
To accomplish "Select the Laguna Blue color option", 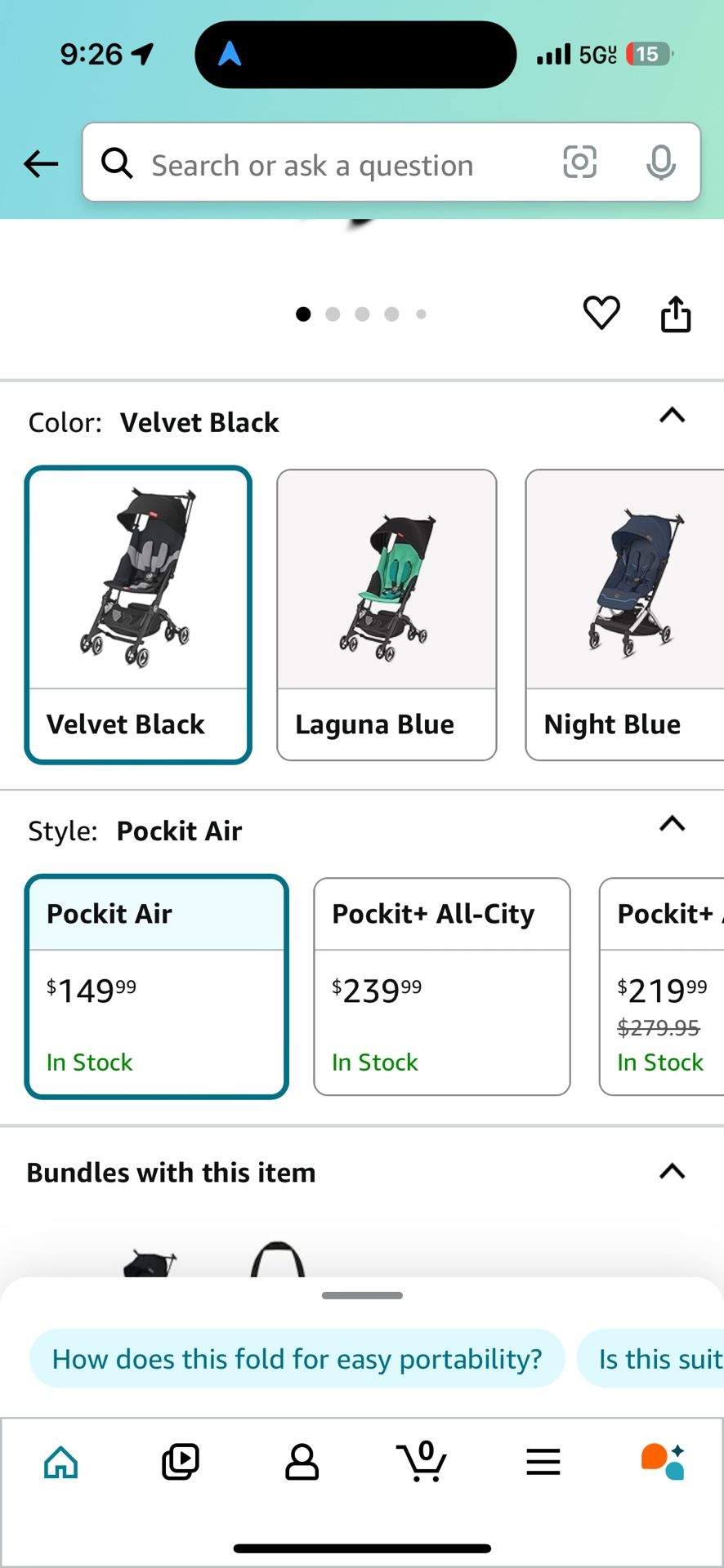I will (387, 614).
